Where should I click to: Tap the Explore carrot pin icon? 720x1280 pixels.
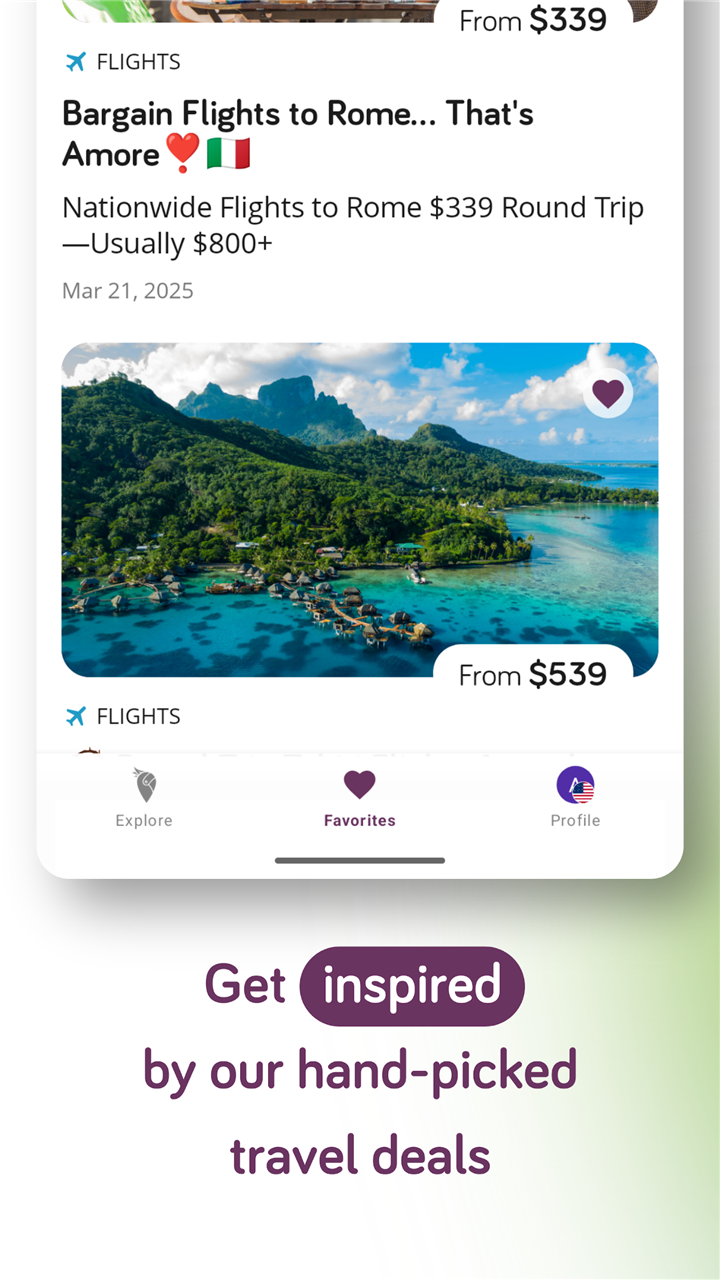(144, 785)
